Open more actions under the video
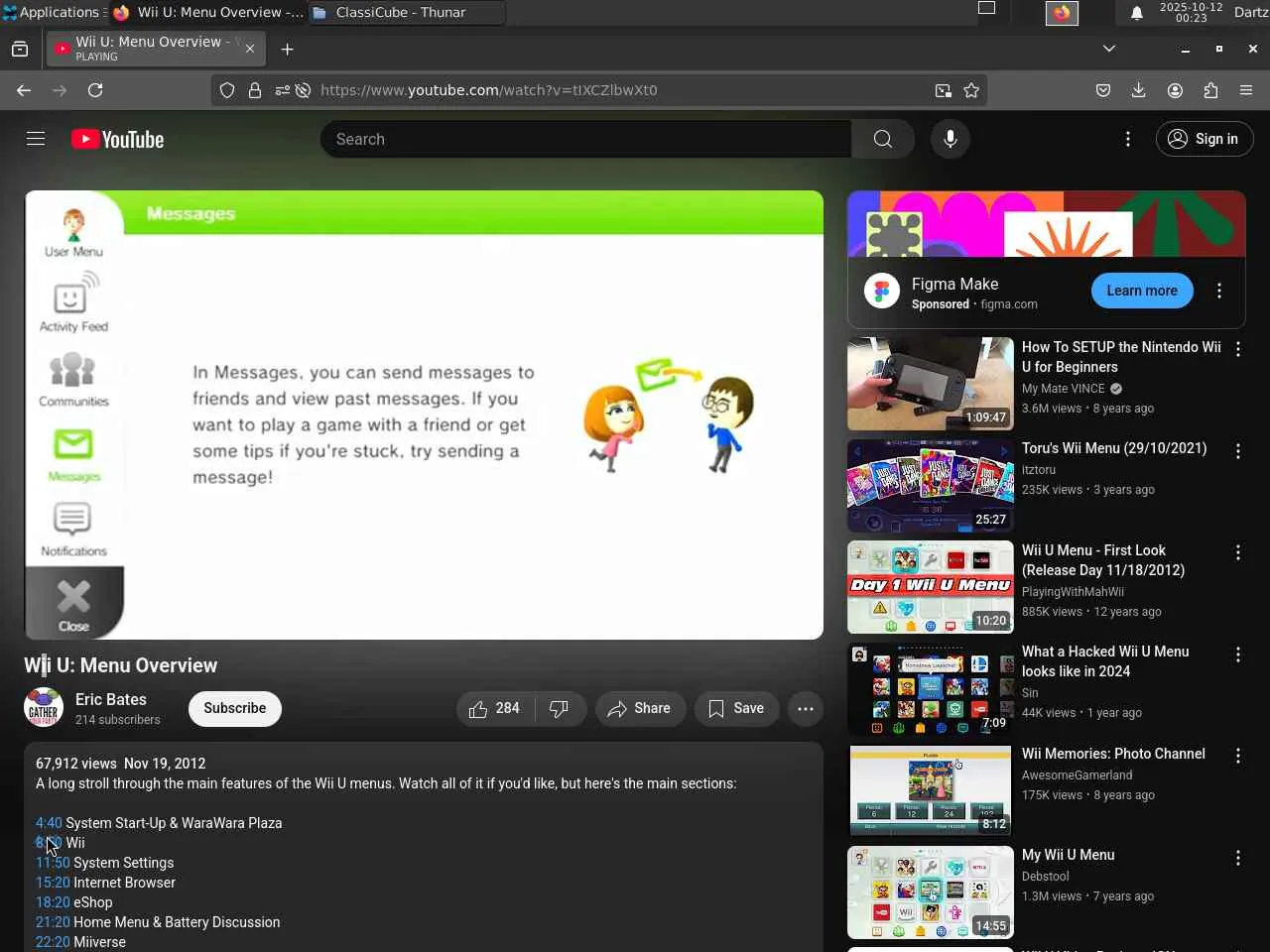1270x952 pixels. [x=806, y=708]
